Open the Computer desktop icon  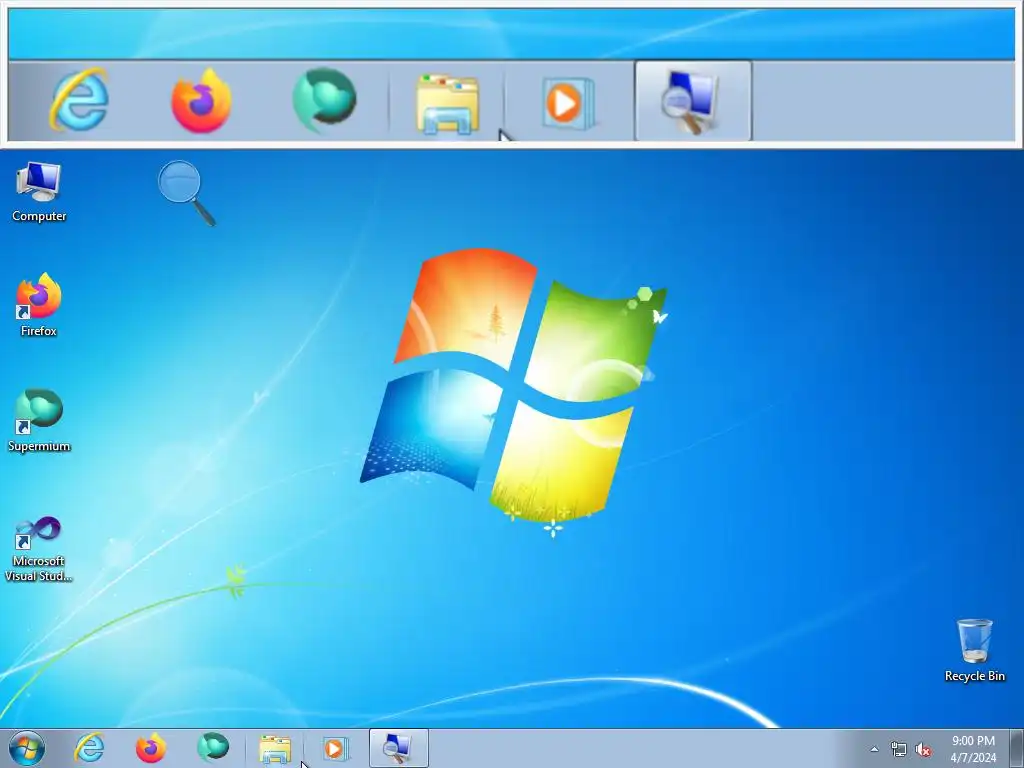click(39, 193)
